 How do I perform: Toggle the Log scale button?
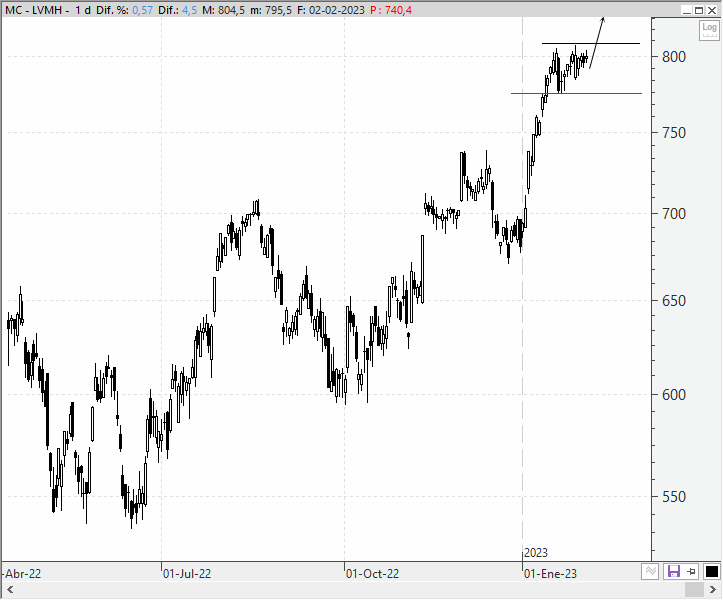709,30
